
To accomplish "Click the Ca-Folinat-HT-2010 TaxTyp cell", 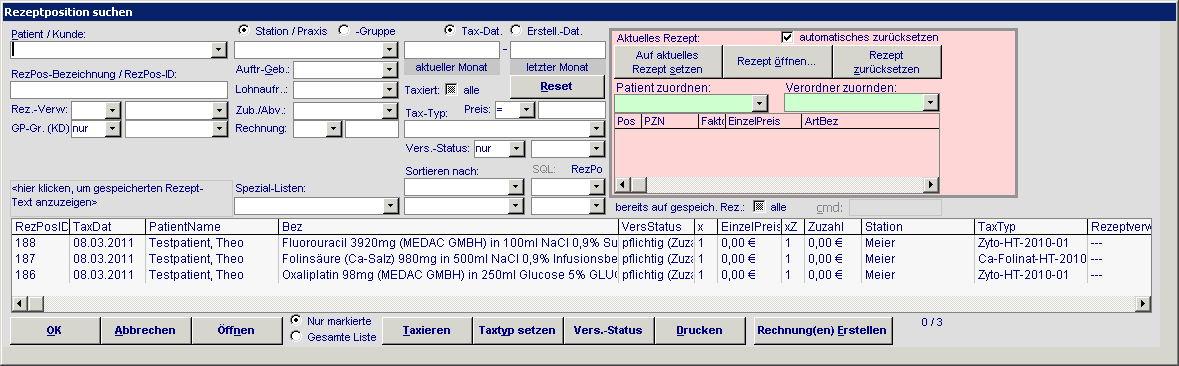I will (1031, 259).
